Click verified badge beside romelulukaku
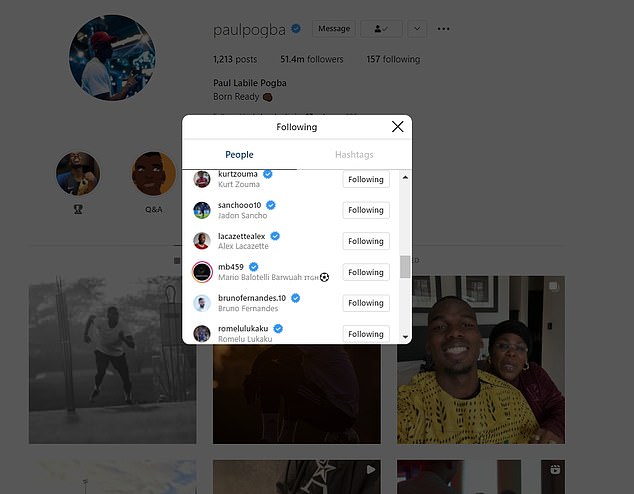 point(278,329)
